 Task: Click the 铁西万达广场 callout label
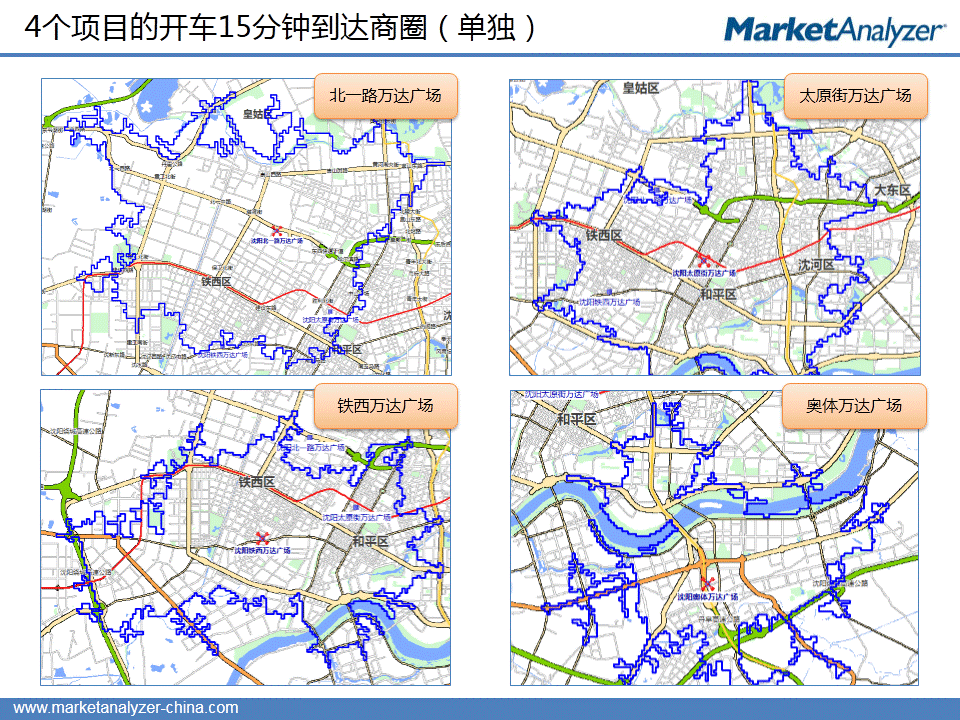(385, 406)
